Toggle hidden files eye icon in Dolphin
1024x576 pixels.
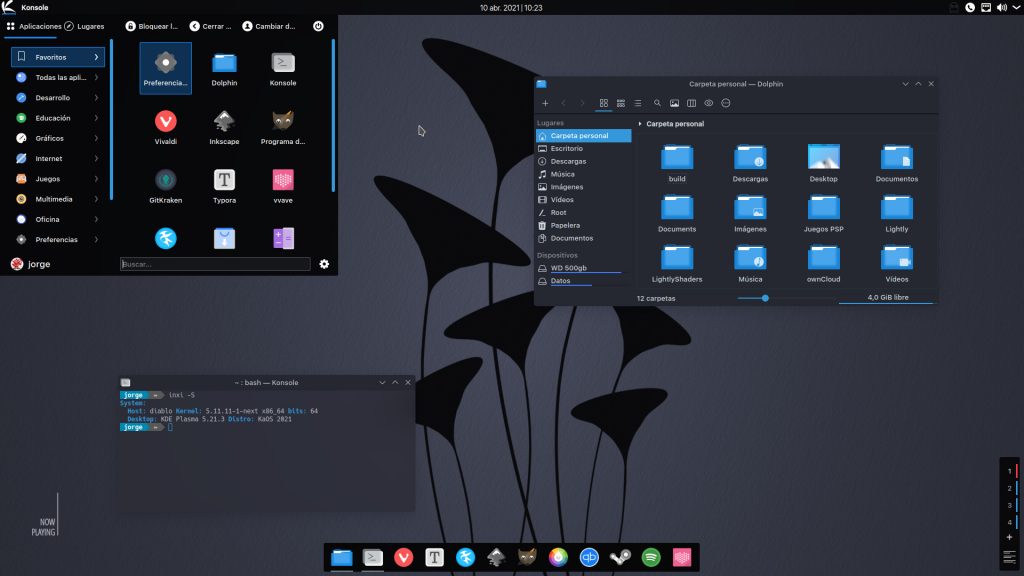(708, 103)
